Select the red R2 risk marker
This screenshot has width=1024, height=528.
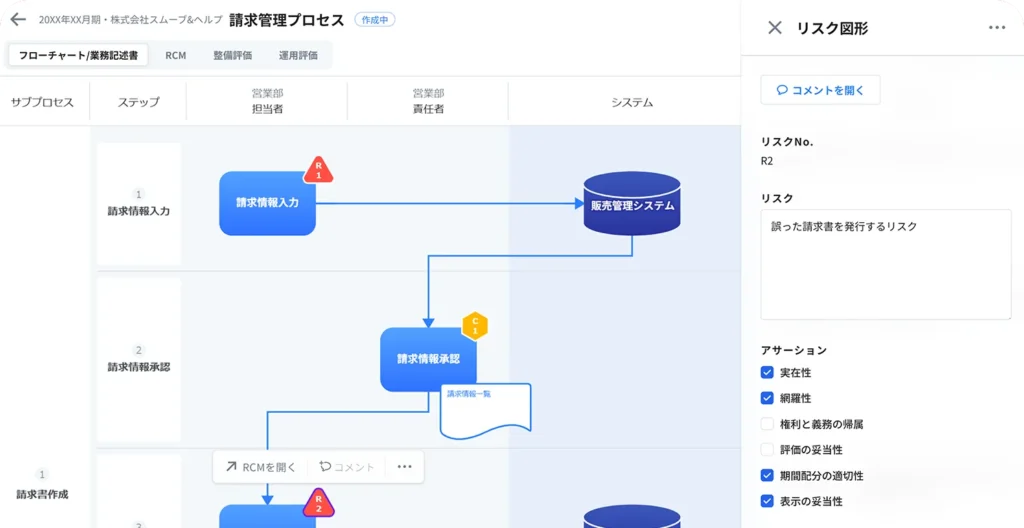click(x=318, y=502)
